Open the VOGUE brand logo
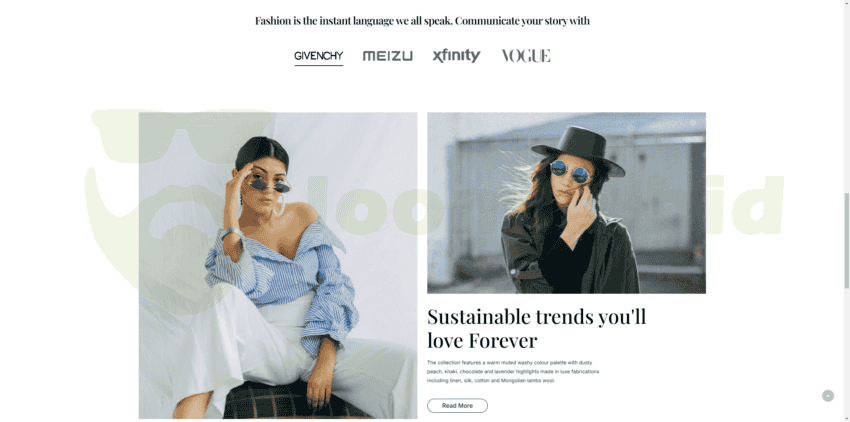 click(526, 56)
